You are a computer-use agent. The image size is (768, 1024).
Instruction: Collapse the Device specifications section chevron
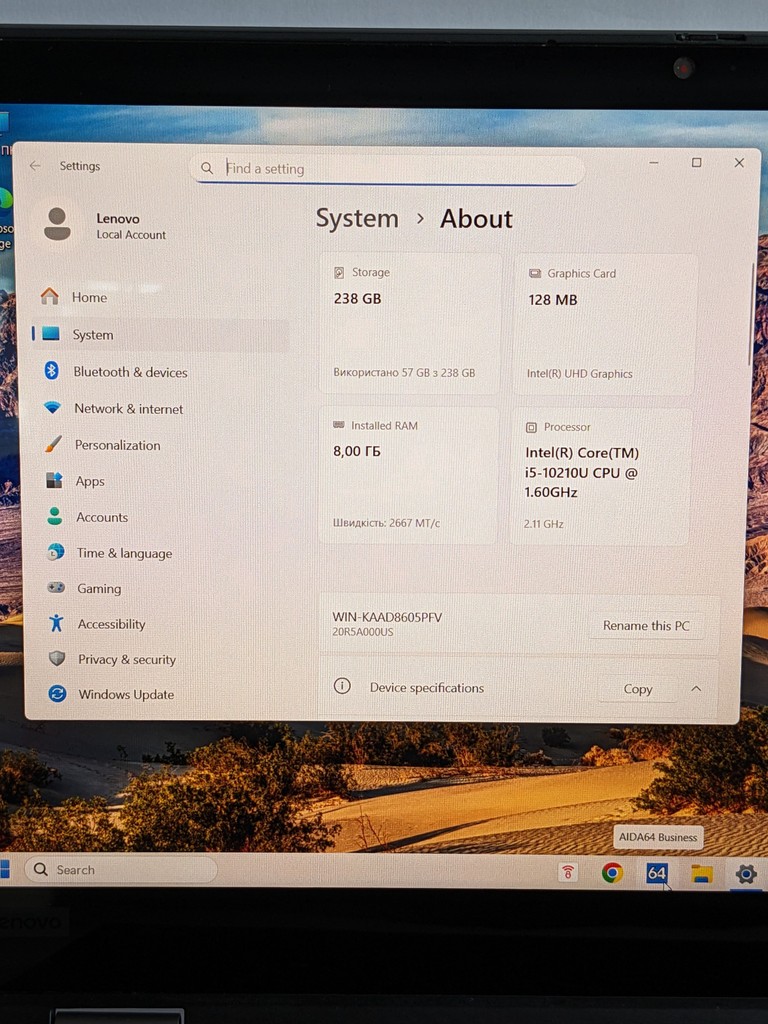pos(696,688)
